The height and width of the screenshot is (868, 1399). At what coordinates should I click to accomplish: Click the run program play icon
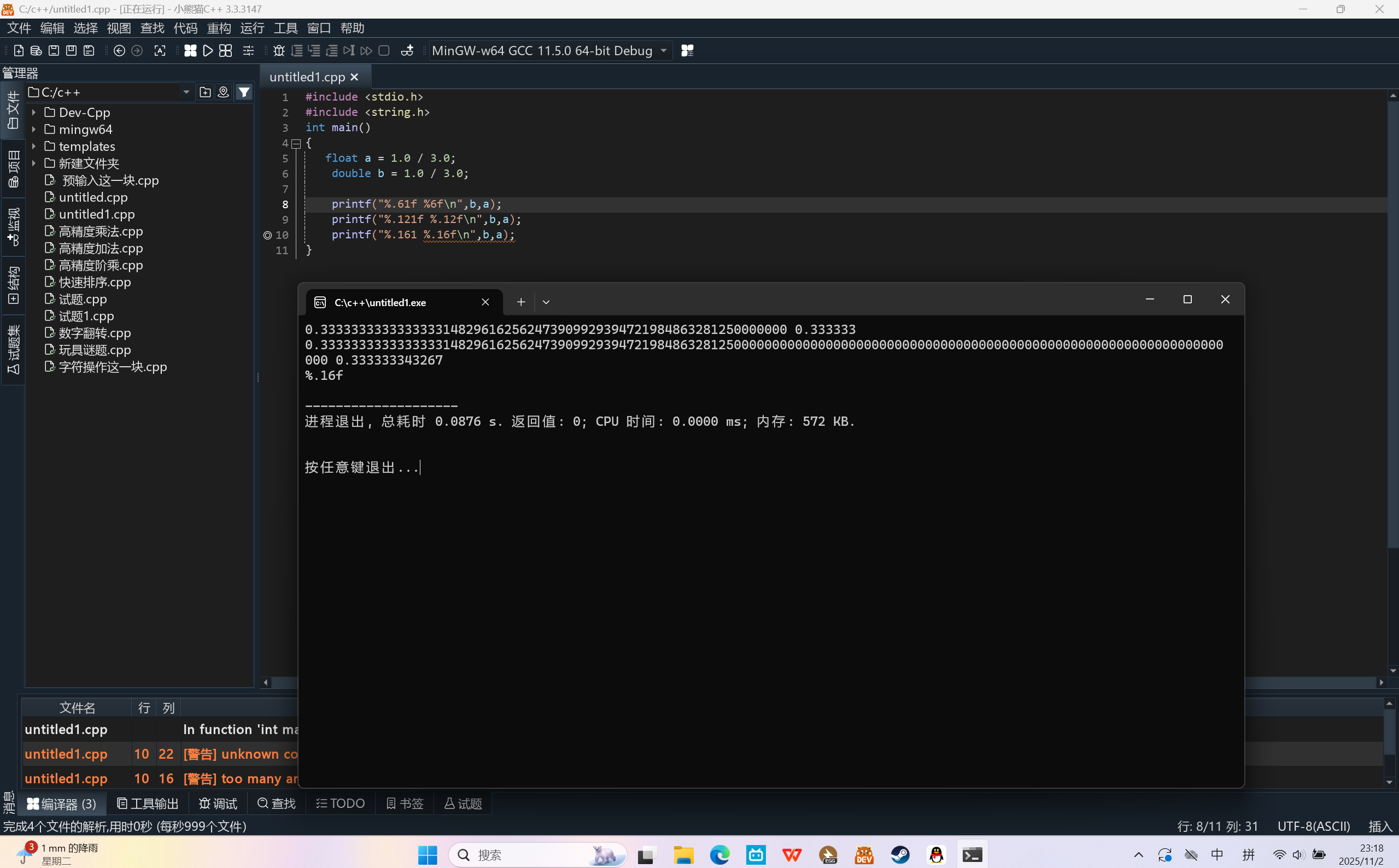[x=208, y=50]
